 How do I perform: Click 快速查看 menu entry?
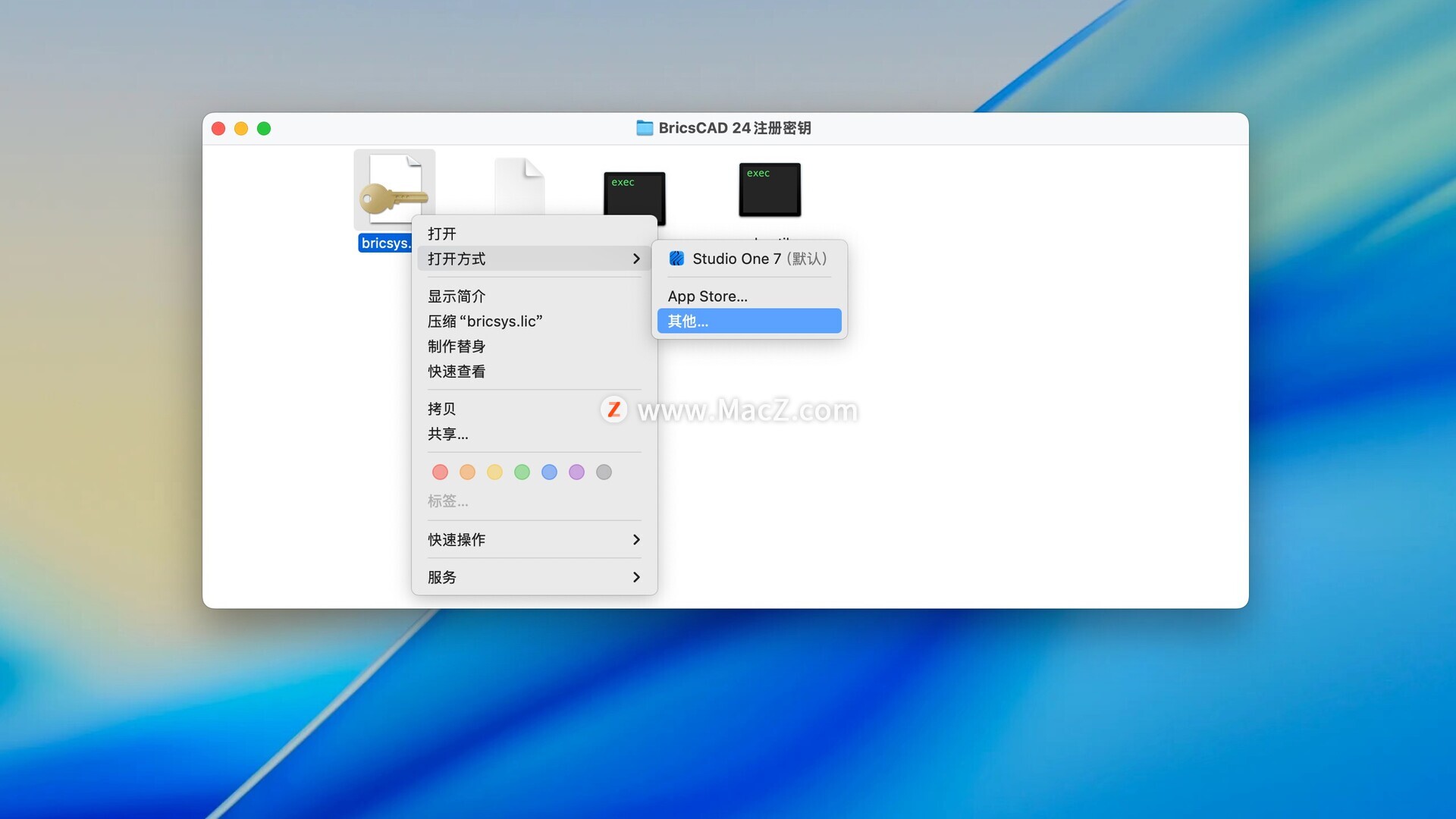(457, 372)
